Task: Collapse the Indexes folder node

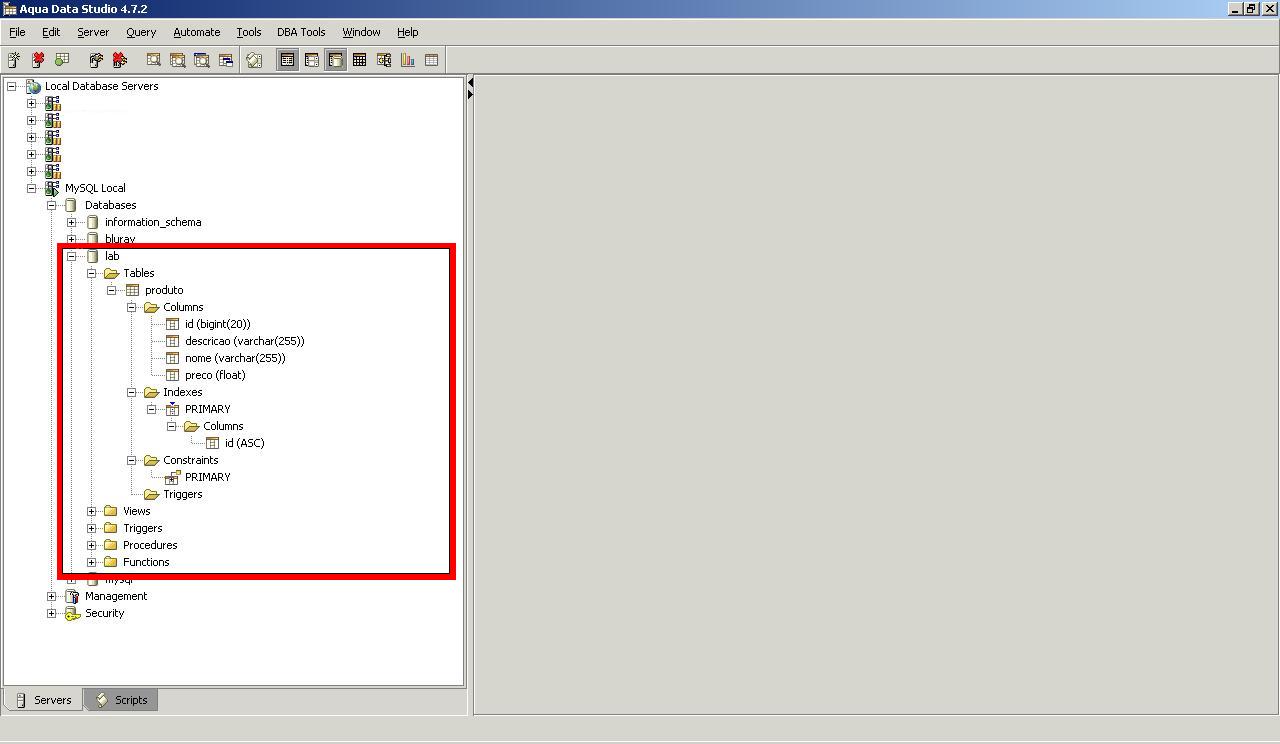Action: pos(132,392)
